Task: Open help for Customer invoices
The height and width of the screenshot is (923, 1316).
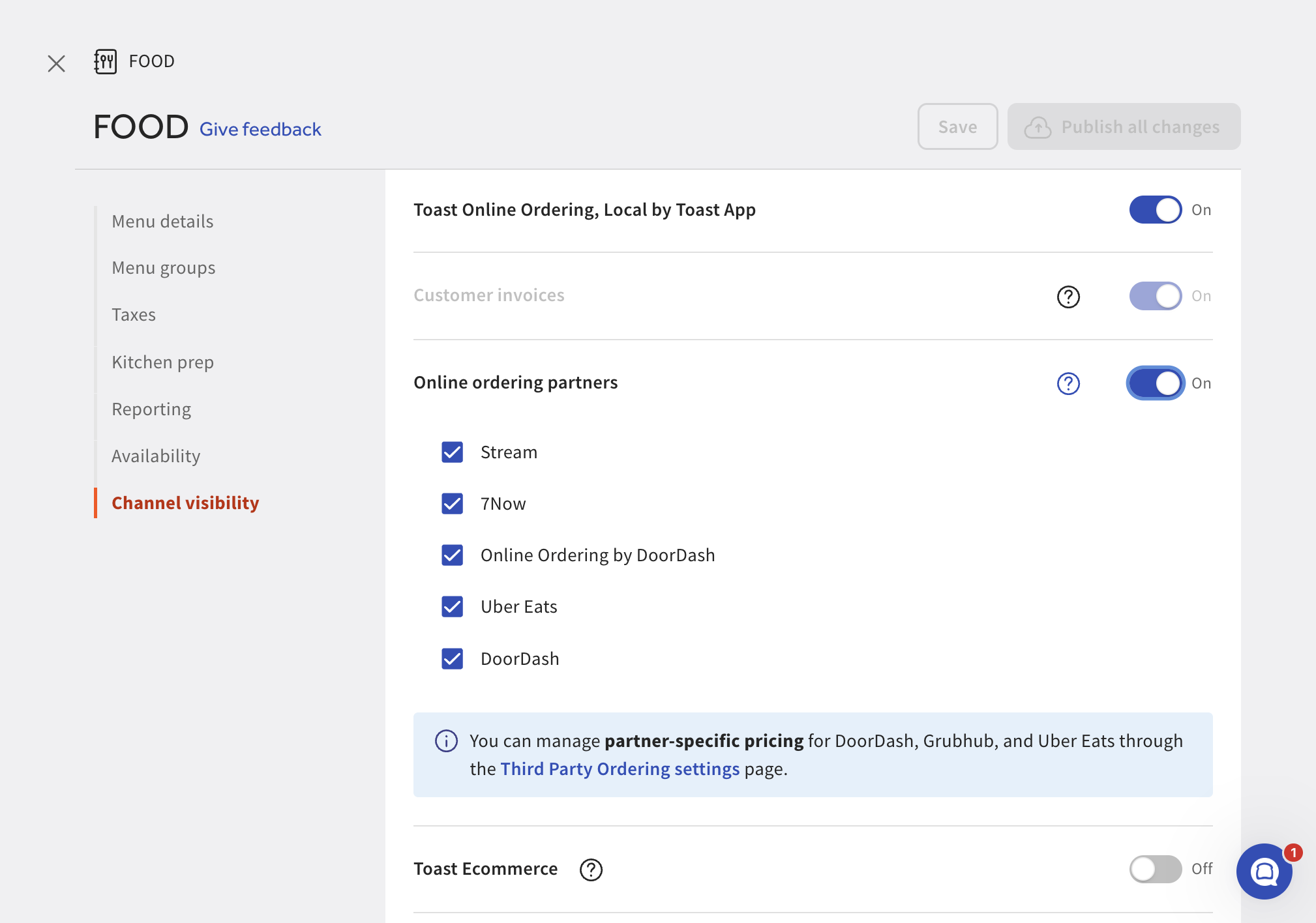Action: tap(1068, 297)
